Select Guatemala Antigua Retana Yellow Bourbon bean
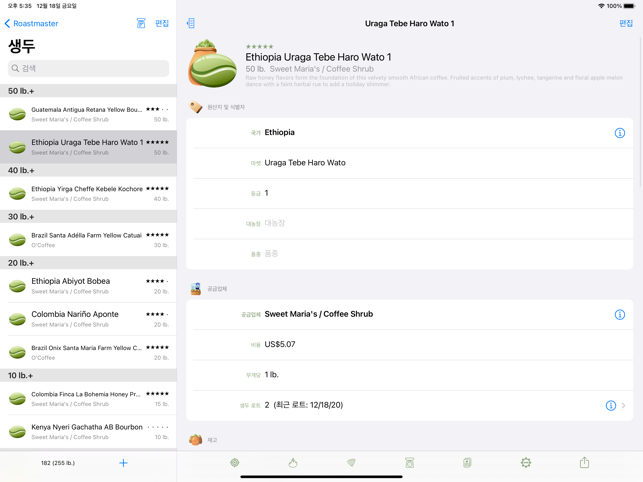 click(88, 114)
